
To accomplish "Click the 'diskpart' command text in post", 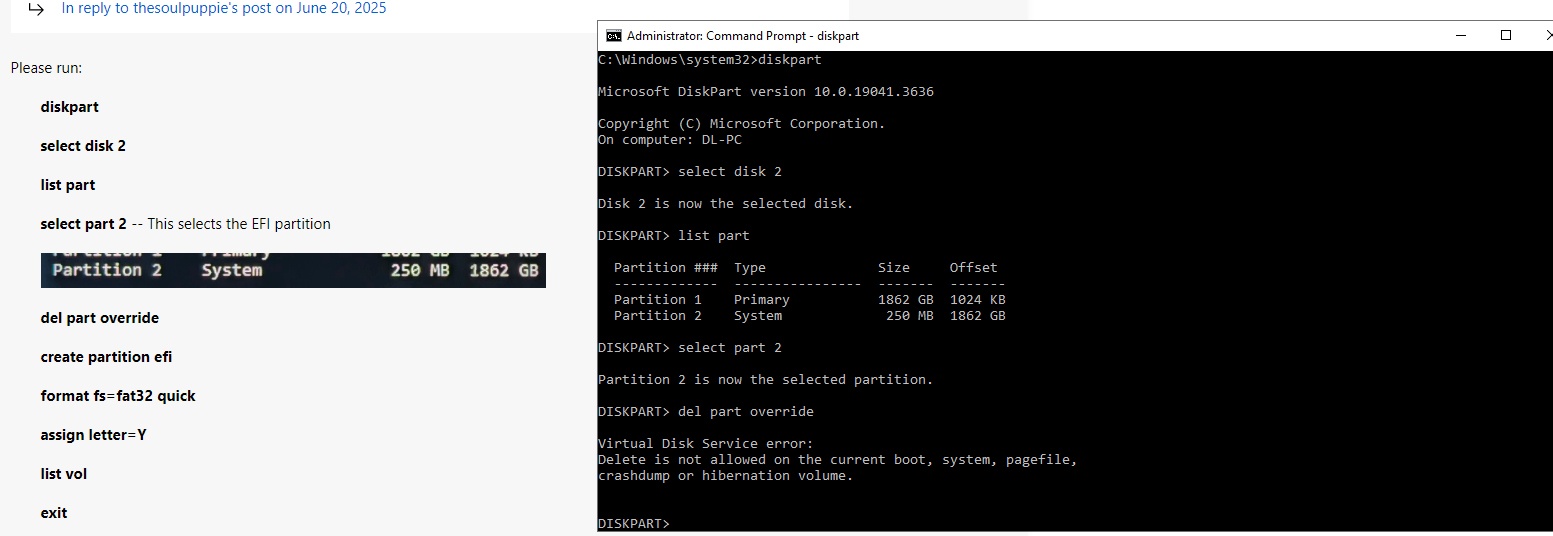I will click(70, 107).
